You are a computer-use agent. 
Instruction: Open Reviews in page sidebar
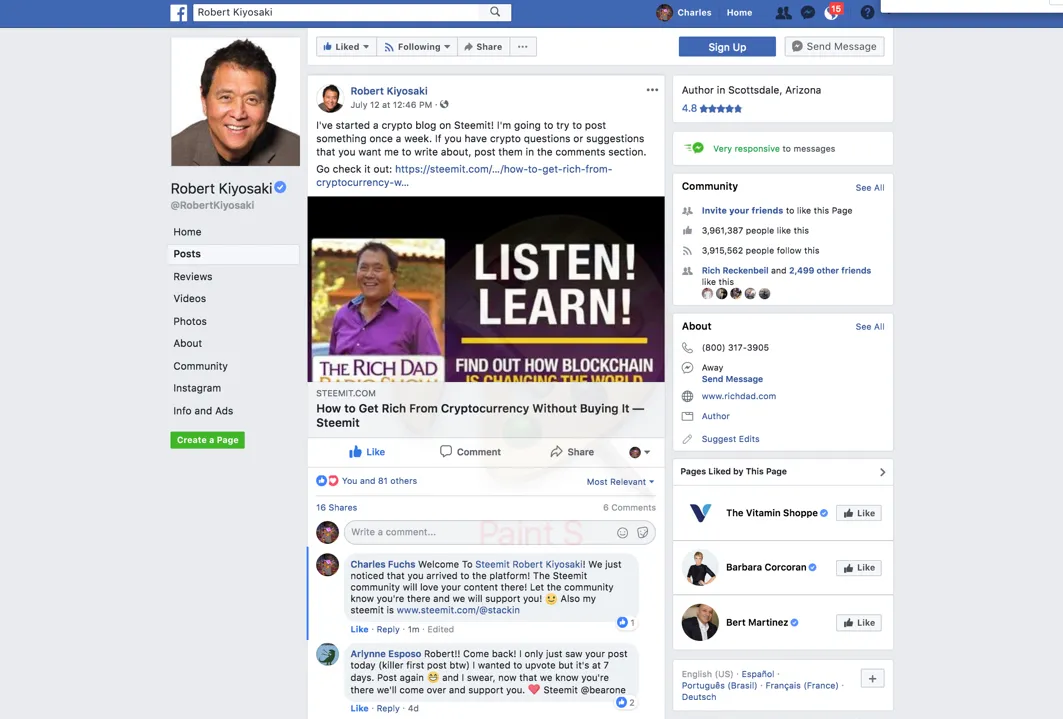pyautogui.click(x=193, y=276)
